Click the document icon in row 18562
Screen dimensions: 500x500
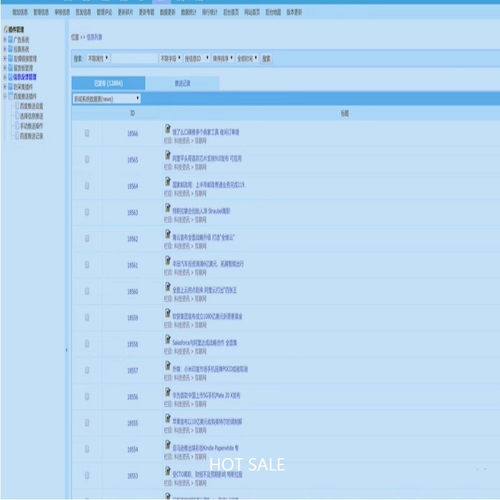click(x=168, y=234)
